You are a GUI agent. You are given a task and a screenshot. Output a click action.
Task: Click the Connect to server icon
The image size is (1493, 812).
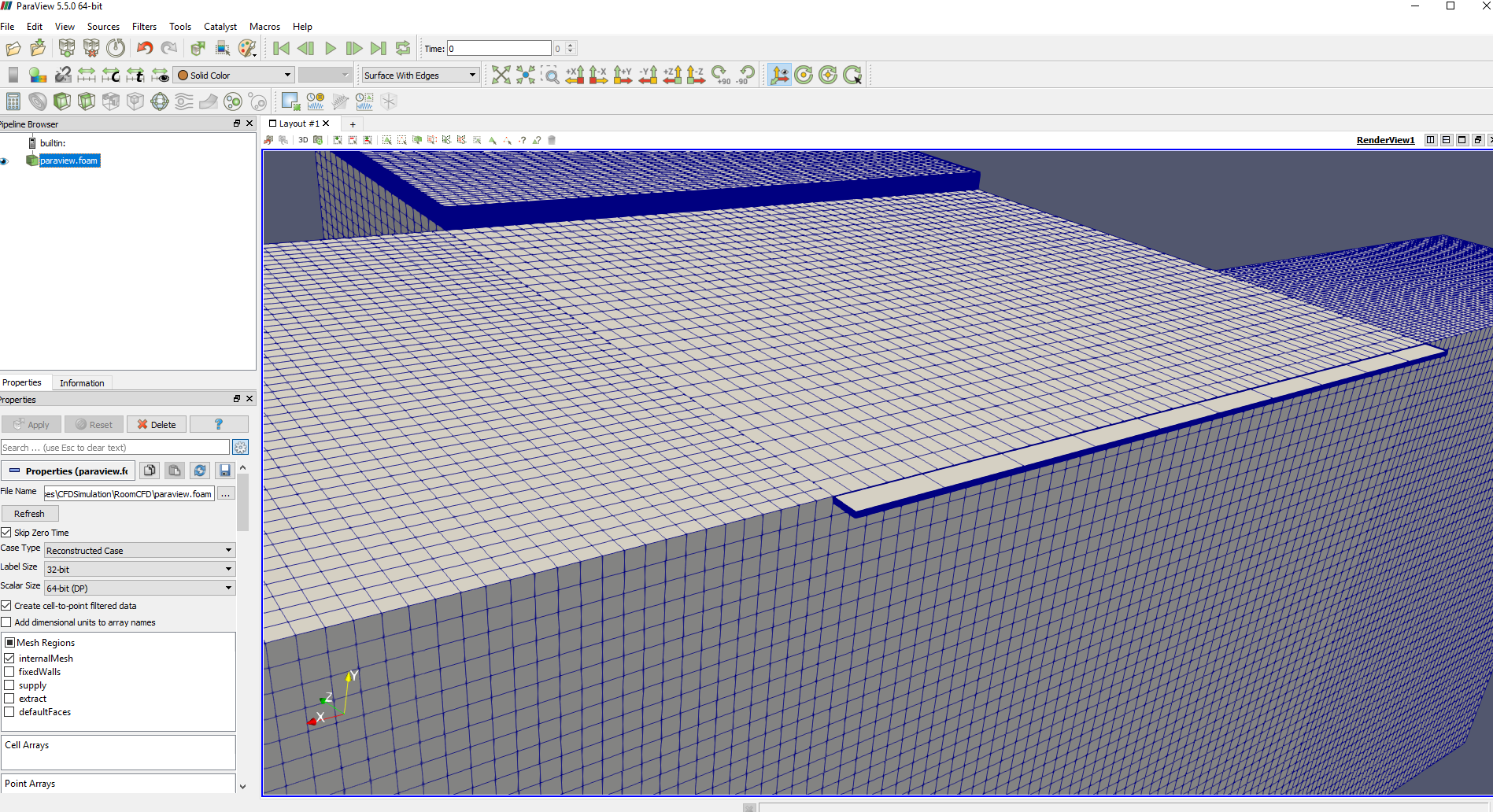67,49
